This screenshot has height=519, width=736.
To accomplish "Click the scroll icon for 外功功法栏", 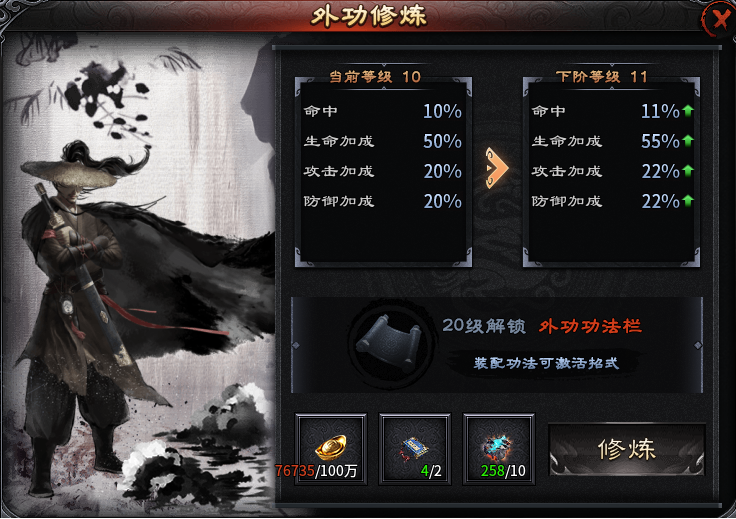I will [x=390, y=345].
